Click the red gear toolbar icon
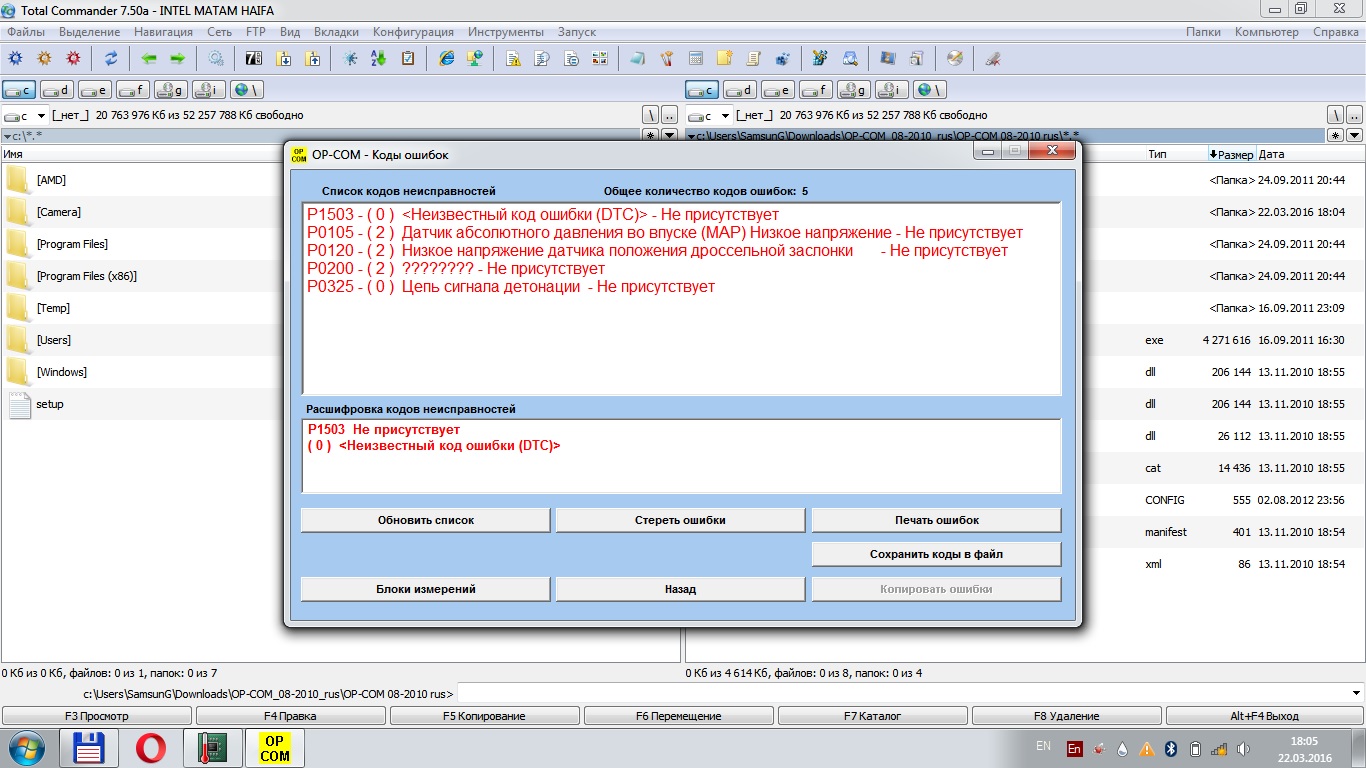This screenshot has height=768, width=1366. click(73, 58)
